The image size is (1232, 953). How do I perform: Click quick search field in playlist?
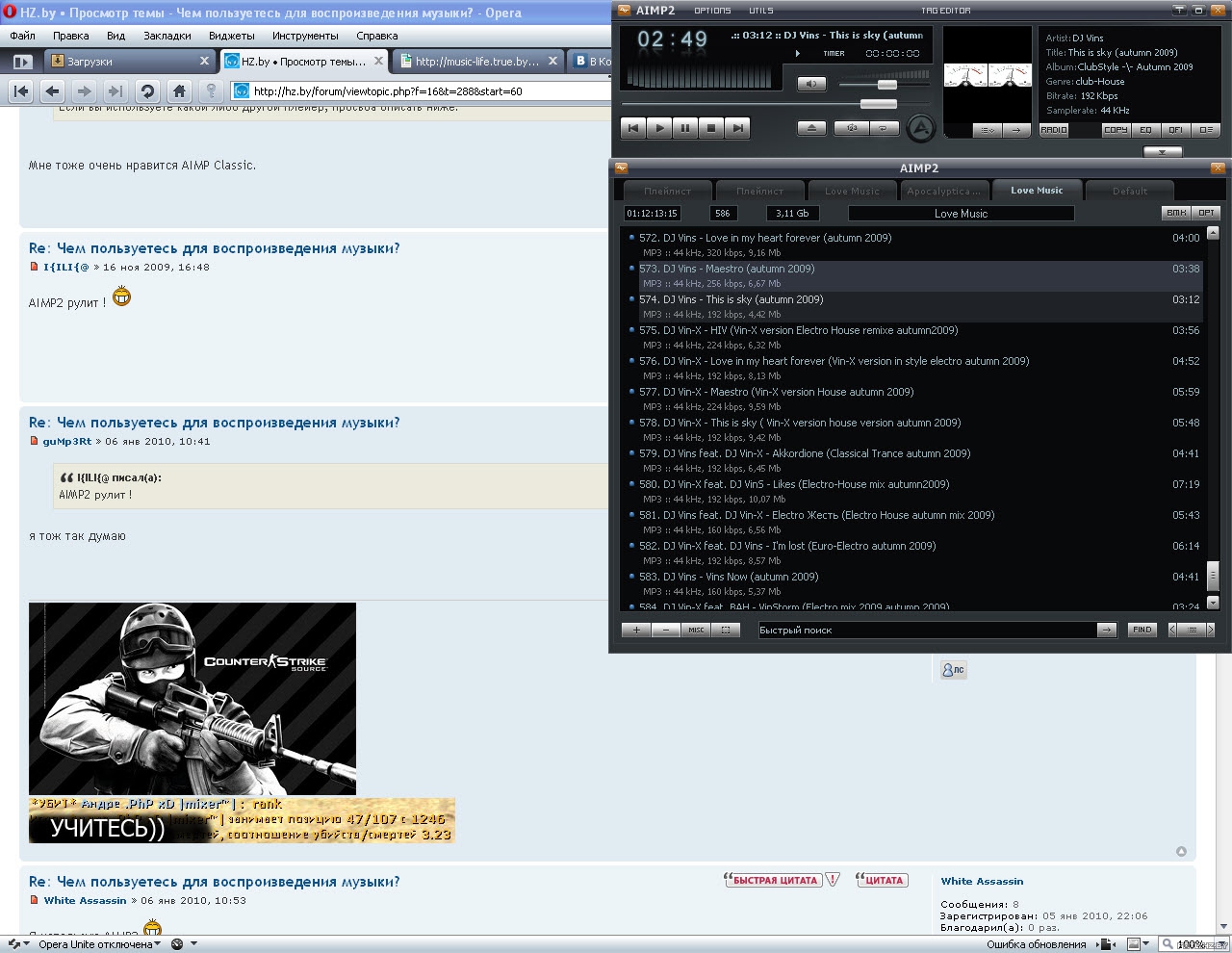click(927, 630)
